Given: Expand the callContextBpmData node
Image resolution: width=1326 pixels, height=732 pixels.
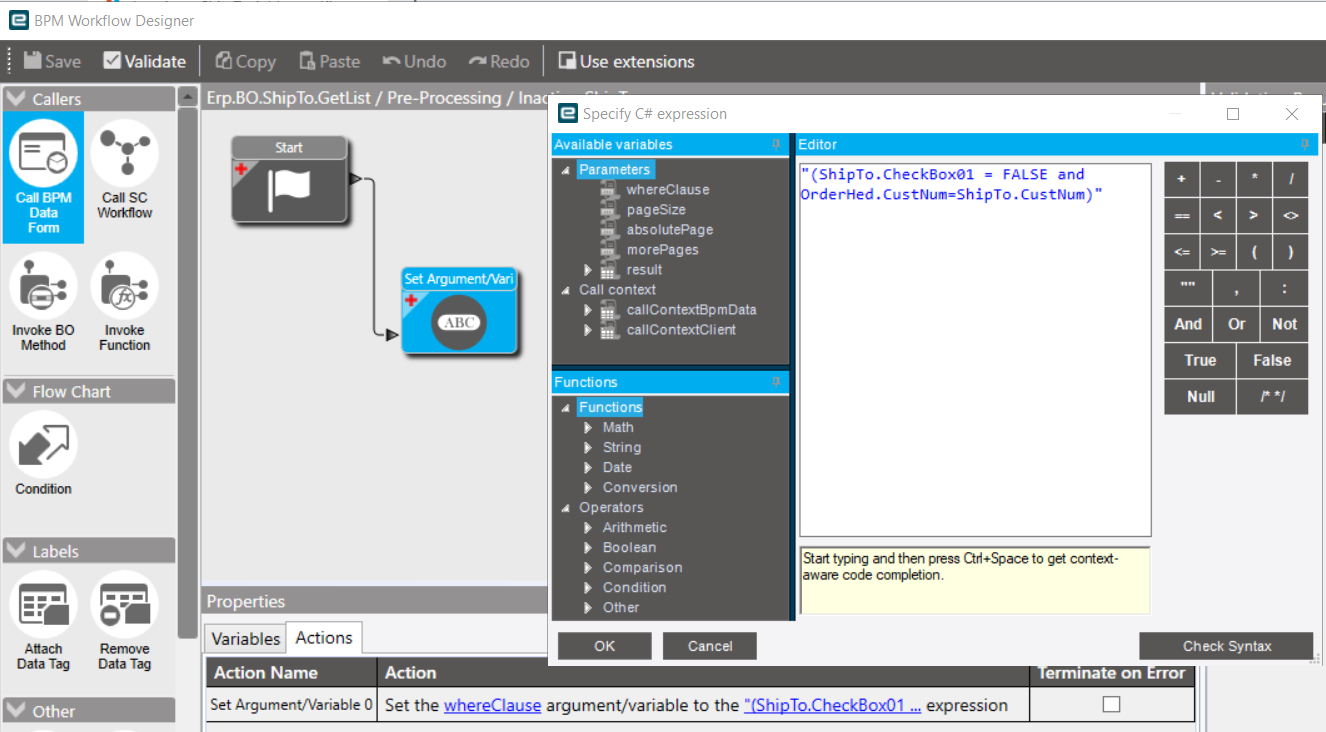Looking at the screenshot, I should coord(588,310).
